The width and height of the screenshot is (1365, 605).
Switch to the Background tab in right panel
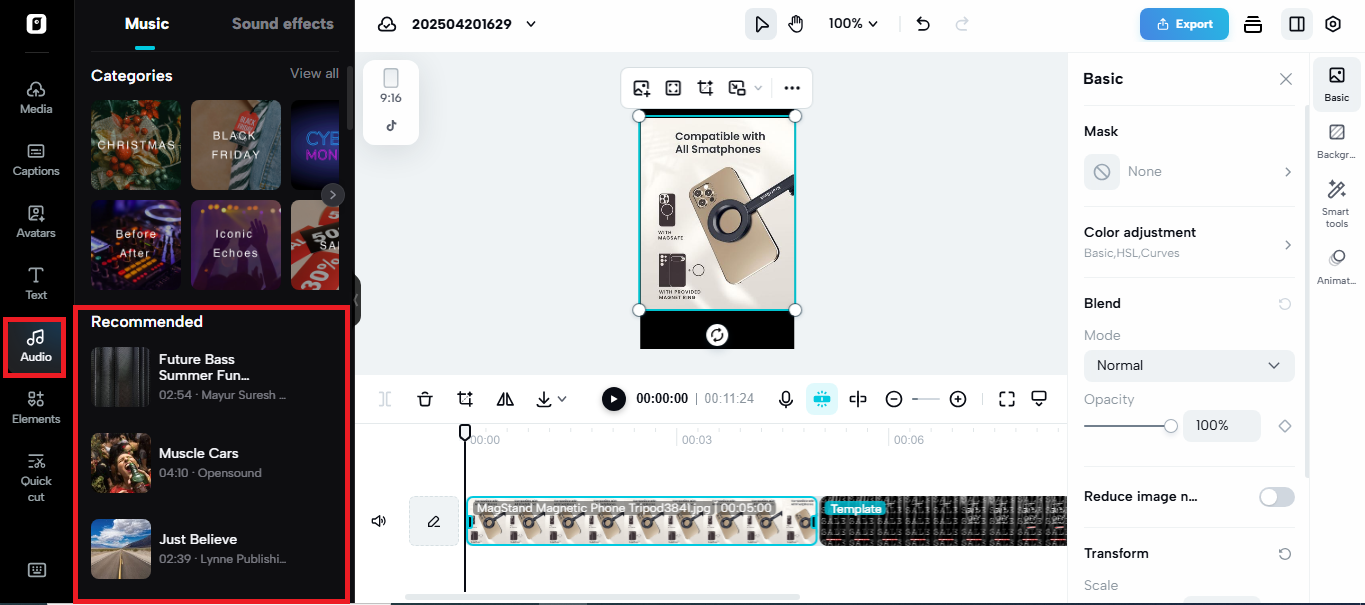click(x=1335, y=140)
